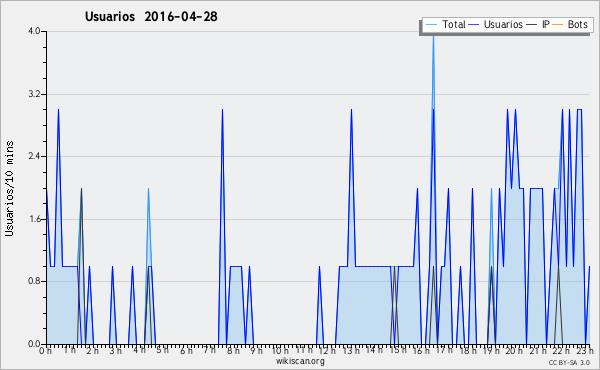Viewport: 600px width, 370px height.
Task: Click the '1 h' x-axis label
Action: point(69,350)
